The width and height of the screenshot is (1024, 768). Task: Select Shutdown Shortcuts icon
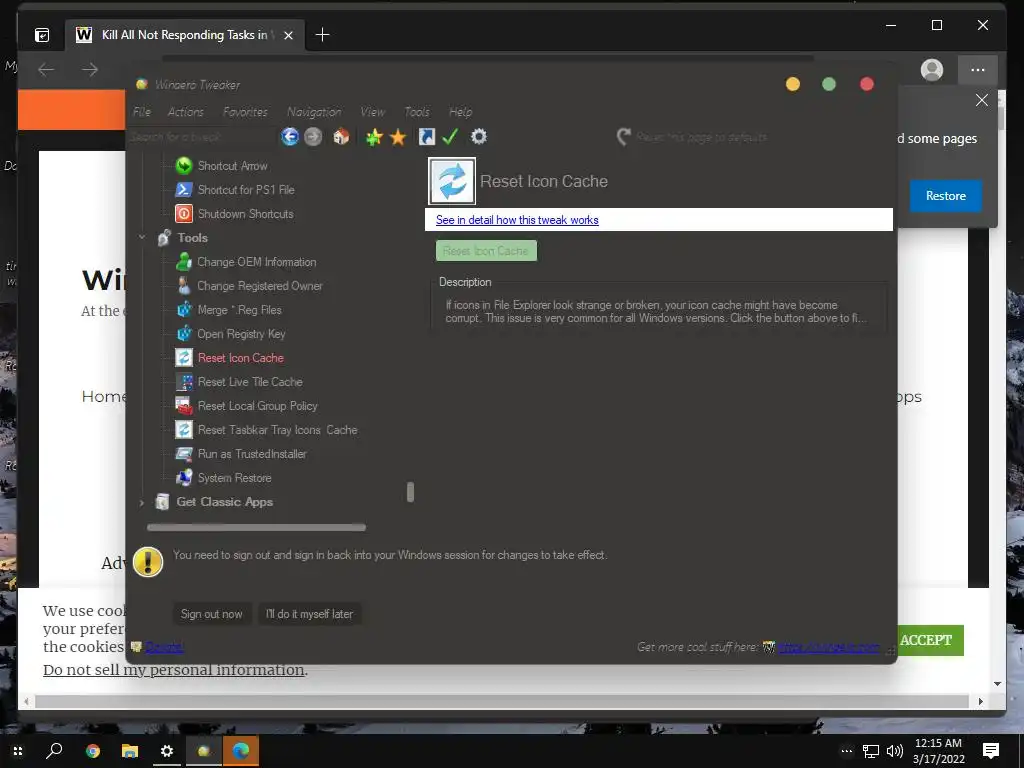[184, 214]
